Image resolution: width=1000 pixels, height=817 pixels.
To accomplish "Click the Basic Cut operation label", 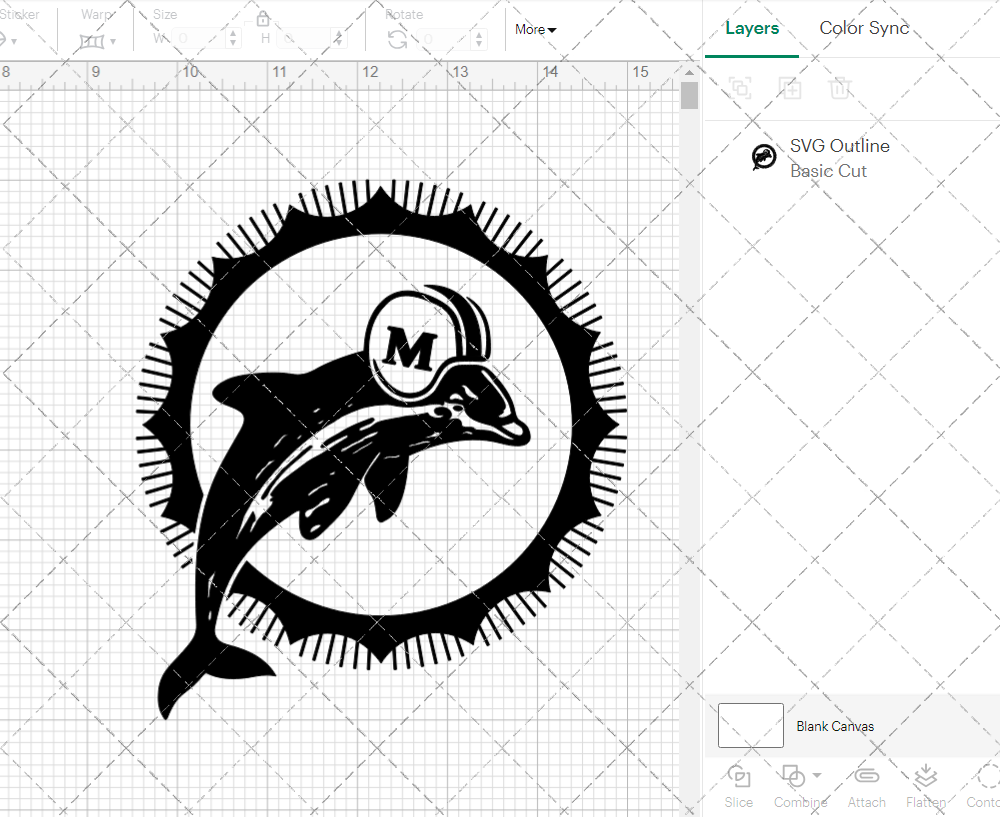I will click(x=828, y=171).
